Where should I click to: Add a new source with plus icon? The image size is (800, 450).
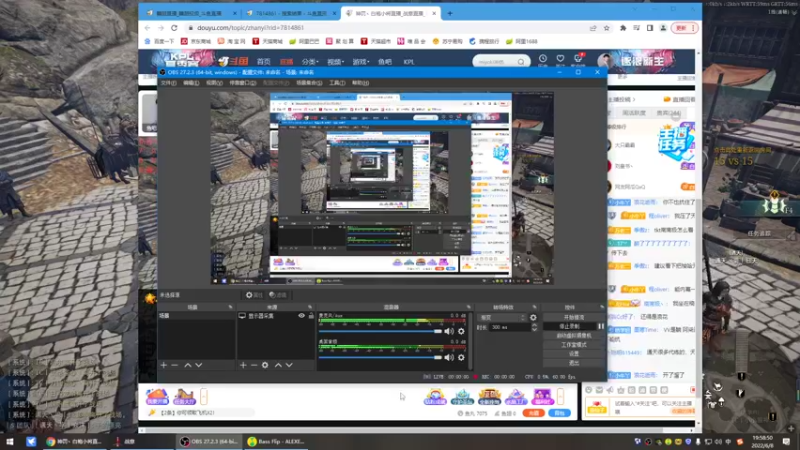[243, 365]
